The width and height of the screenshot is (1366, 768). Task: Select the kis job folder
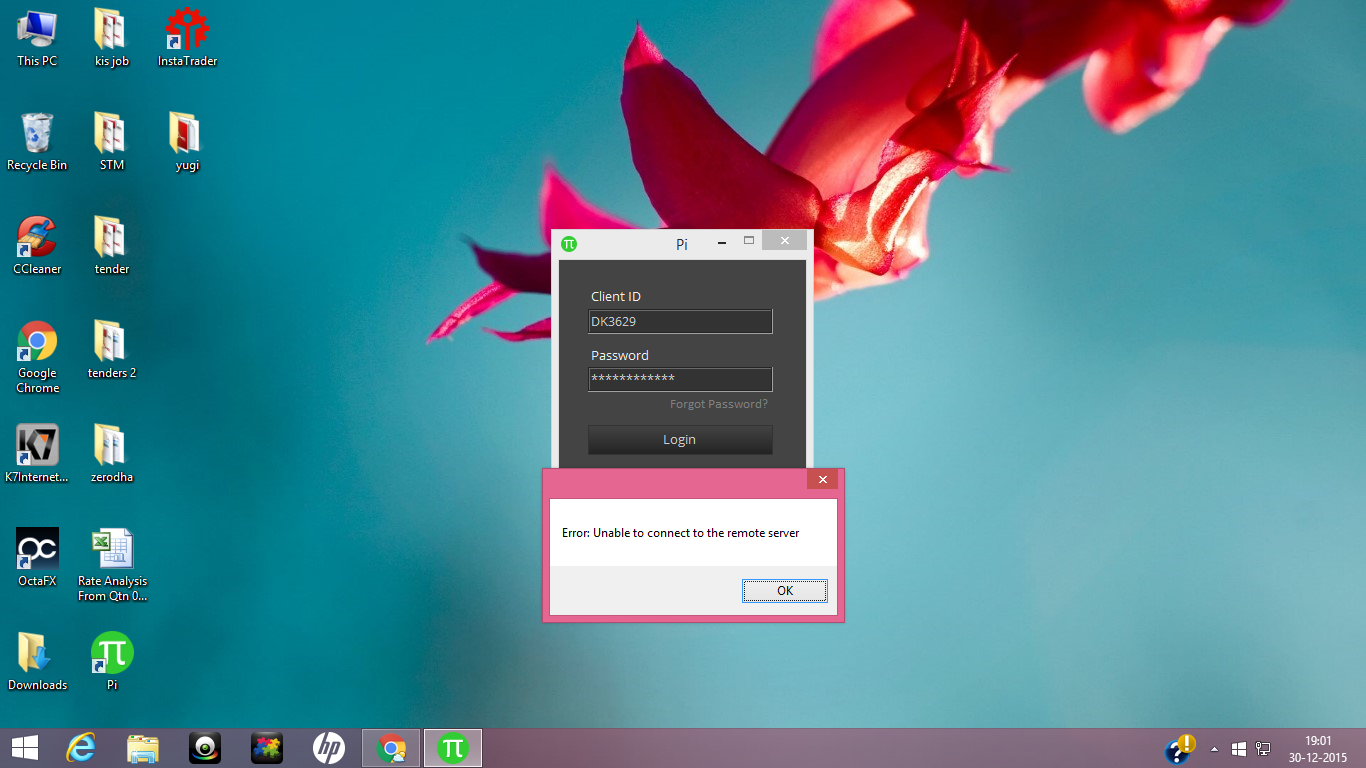point(112,38)
